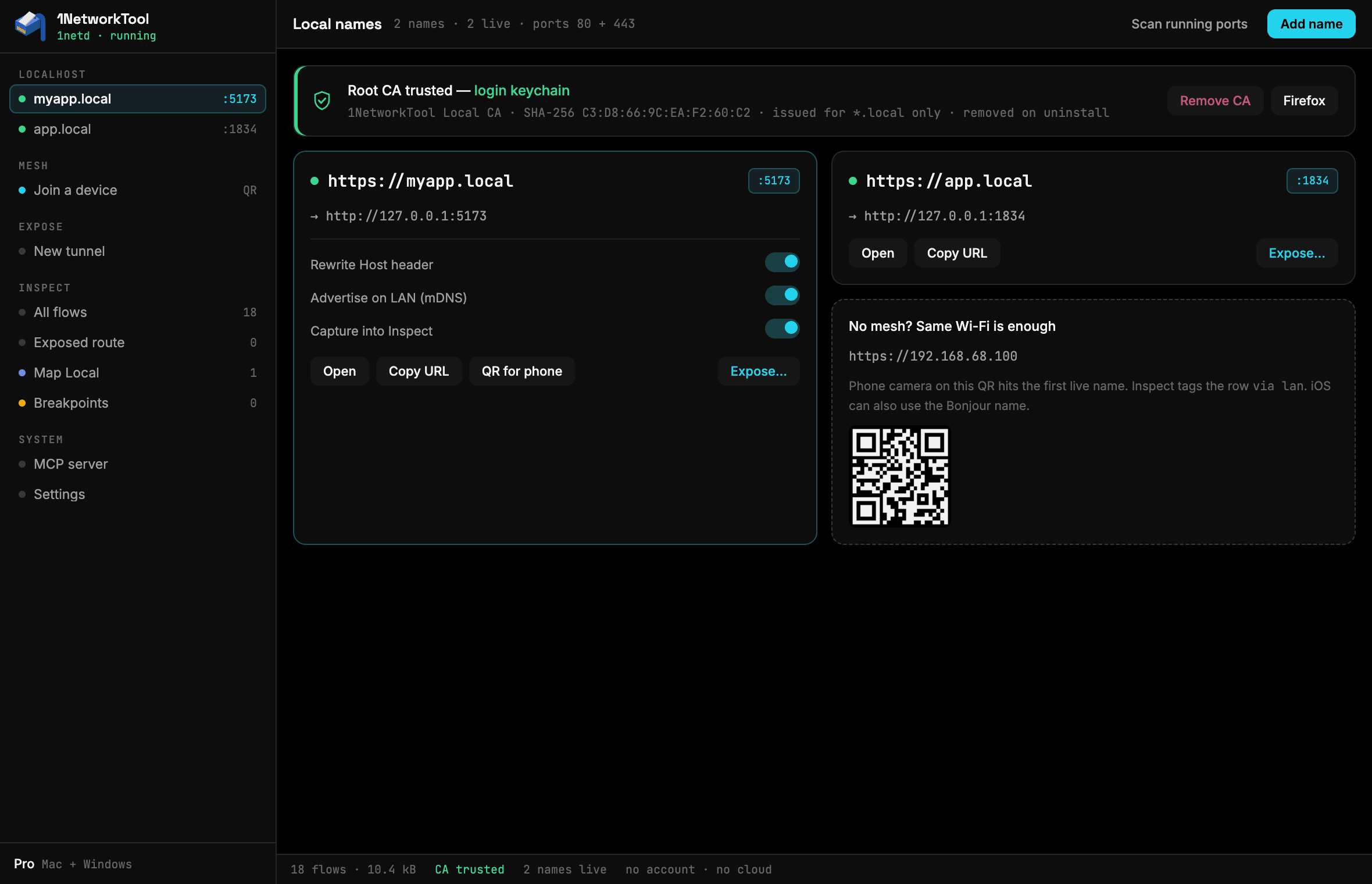Image resolution: width=1372 pixels, height=884 pixels.
Task: Copy URL for app.local card
Action: coord(957,253)
